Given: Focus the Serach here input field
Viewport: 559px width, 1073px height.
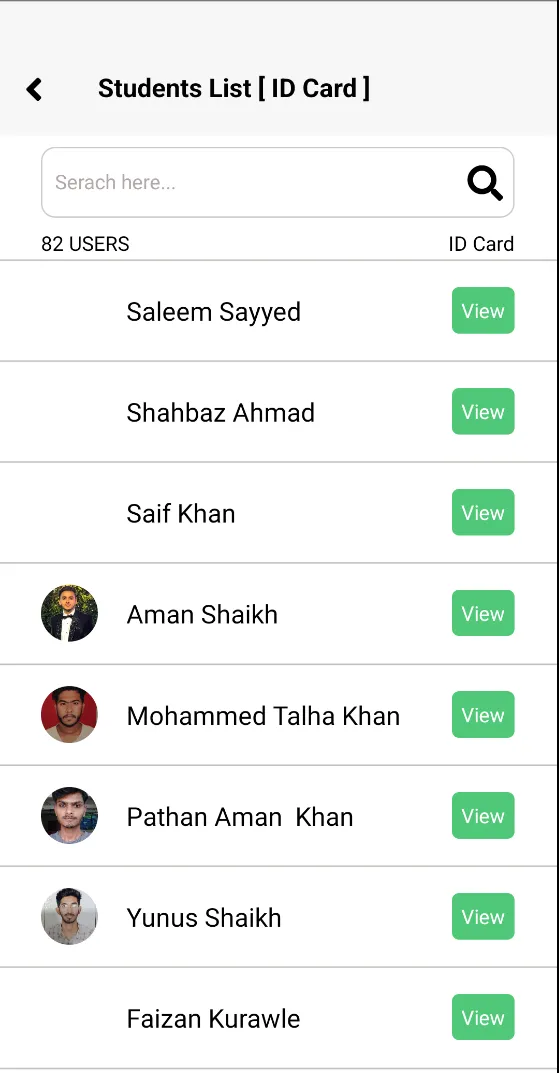Looking at the screenshot, I should click(277, 183).
